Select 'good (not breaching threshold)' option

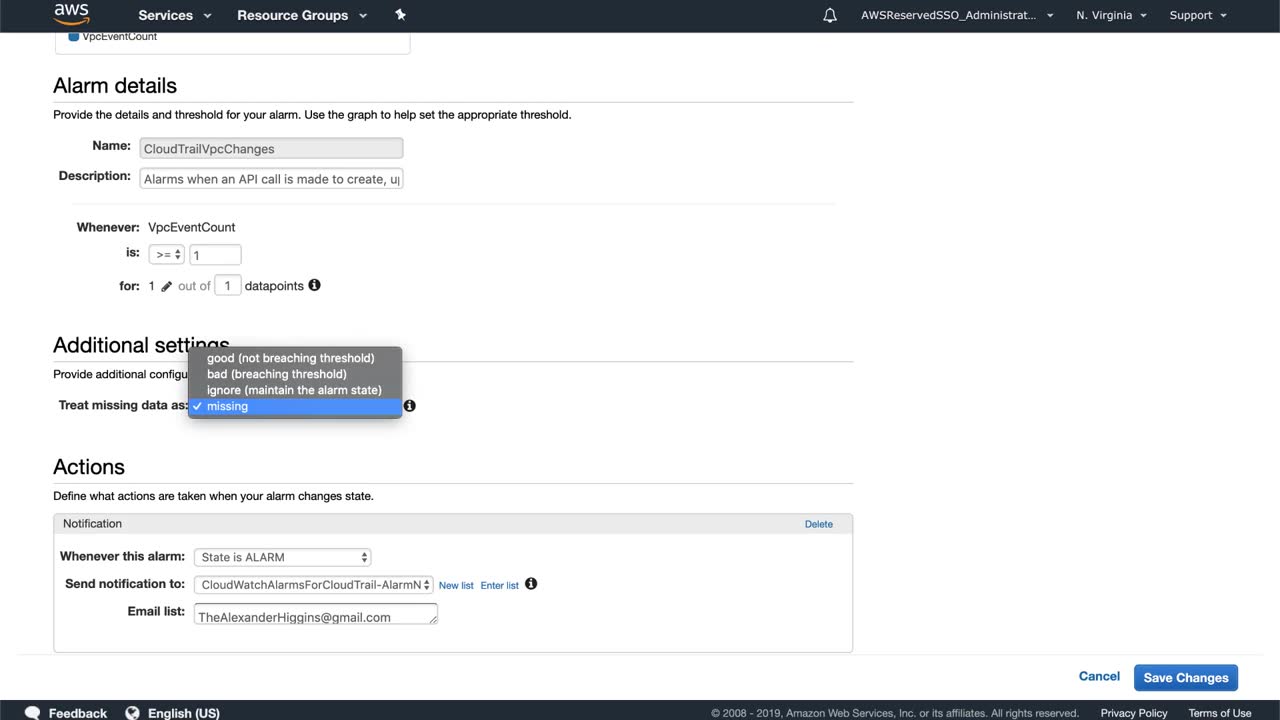pyautogui.click(x=291, y=358)
